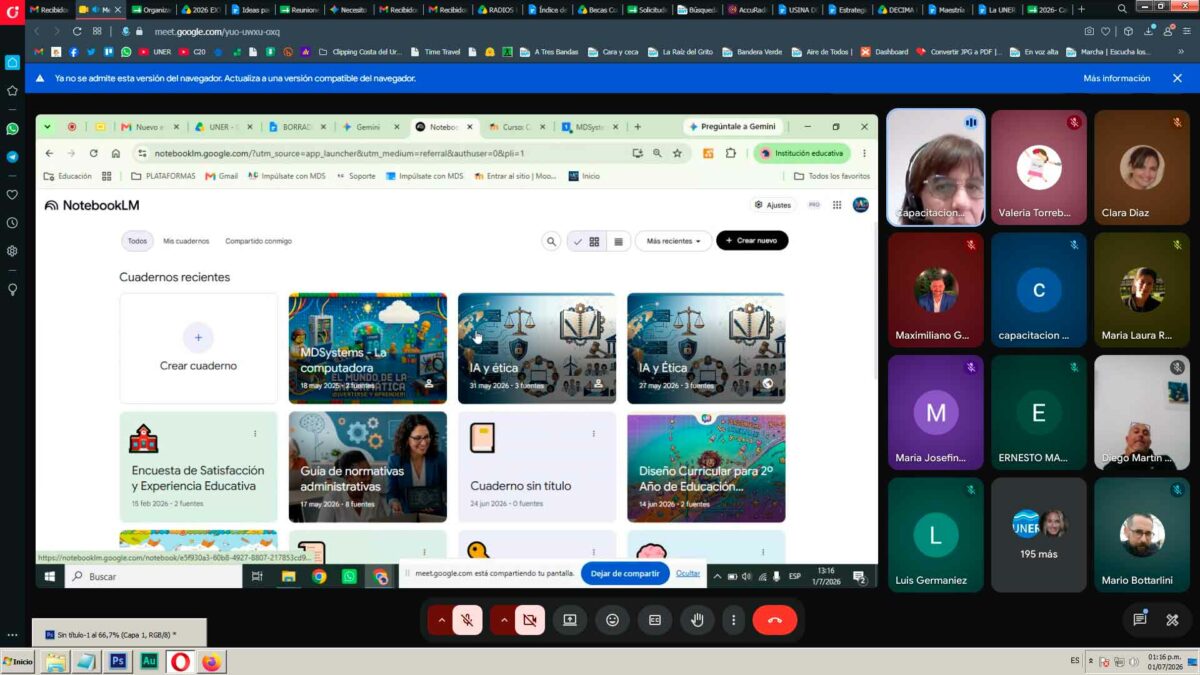Switch to the BORRAD tab in shared Chrome
The height and width of the screenshot is (675, 1200).
pos(295,127)
